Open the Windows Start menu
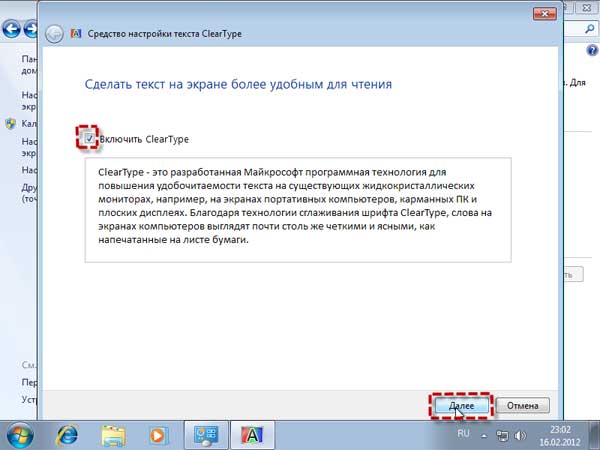The image size is (600, 450). coord(20,435)
